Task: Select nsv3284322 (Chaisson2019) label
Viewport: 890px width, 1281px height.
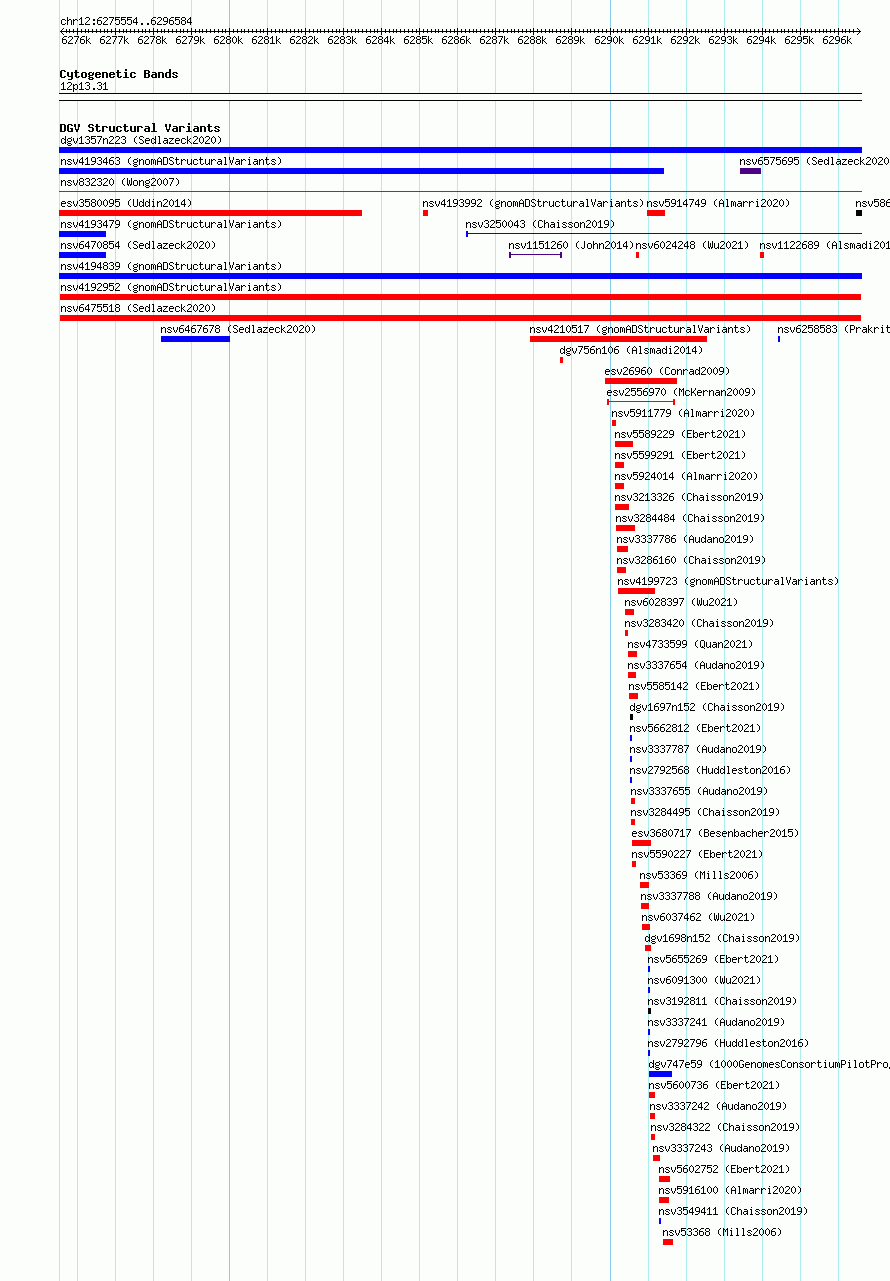Action: pyautogui.click(x=724, y=1127)
